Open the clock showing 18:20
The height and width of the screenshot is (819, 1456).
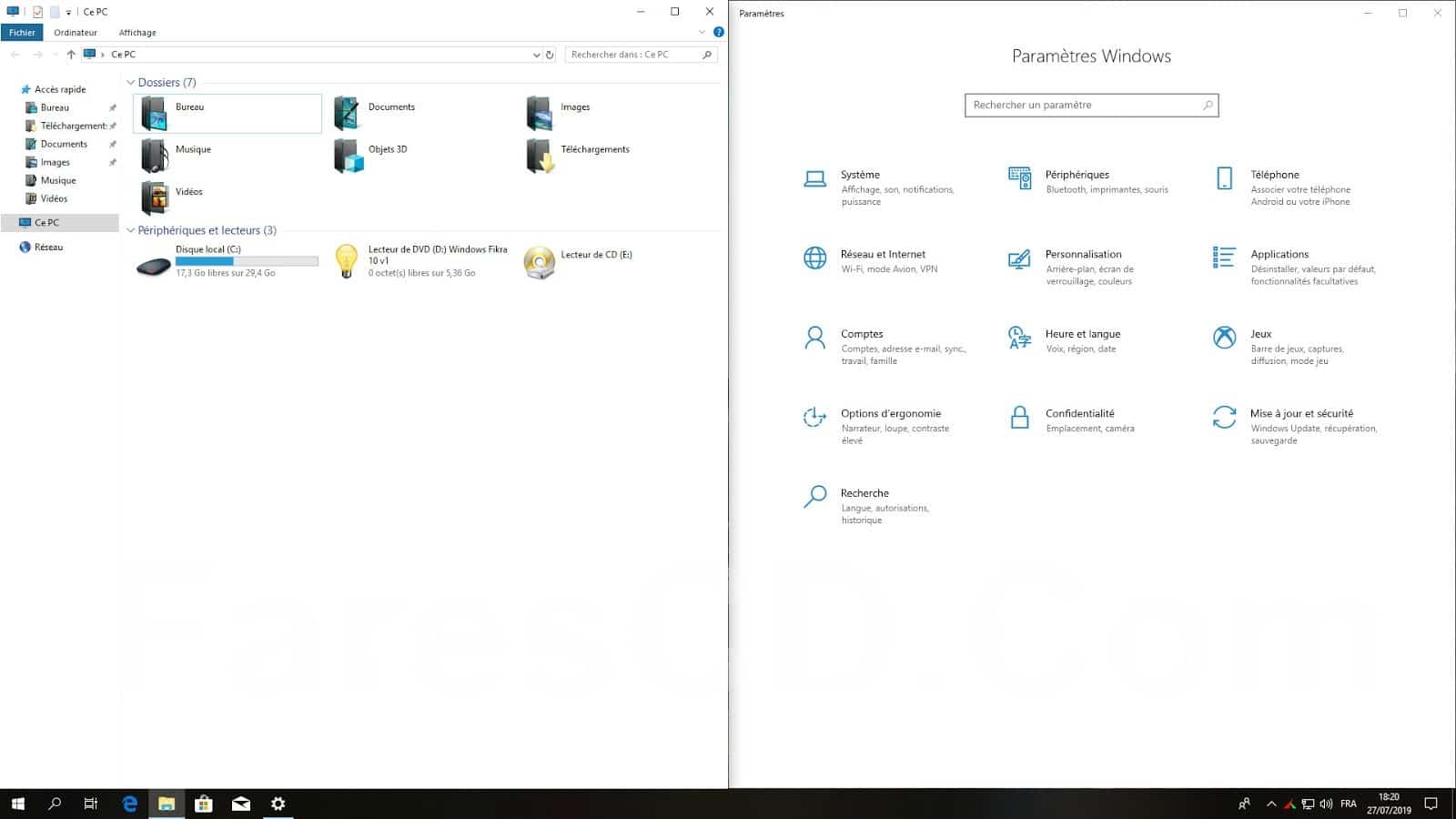(x=1389, y=804)
